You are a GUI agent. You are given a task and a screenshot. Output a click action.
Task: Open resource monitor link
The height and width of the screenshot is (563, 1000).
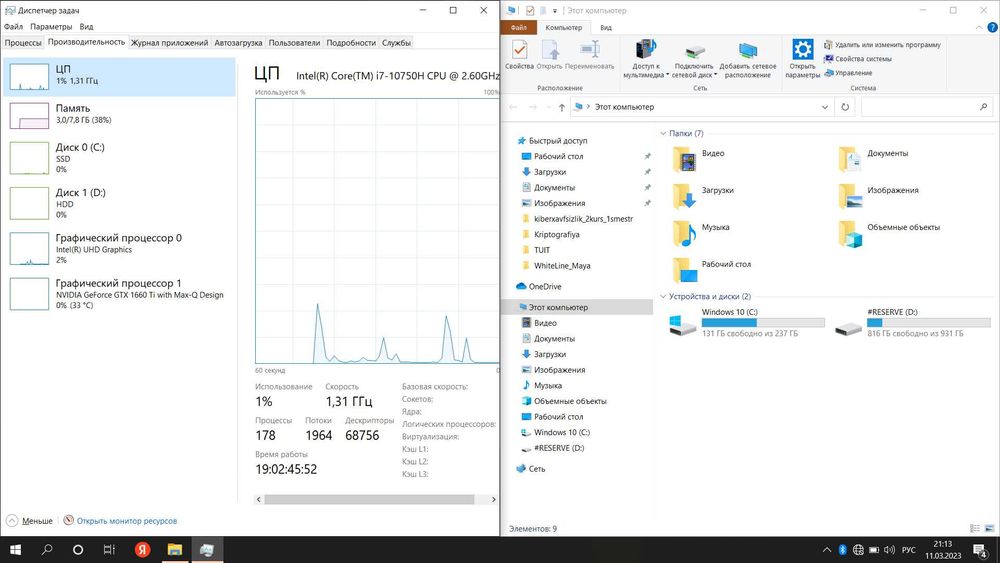[121, 521]
